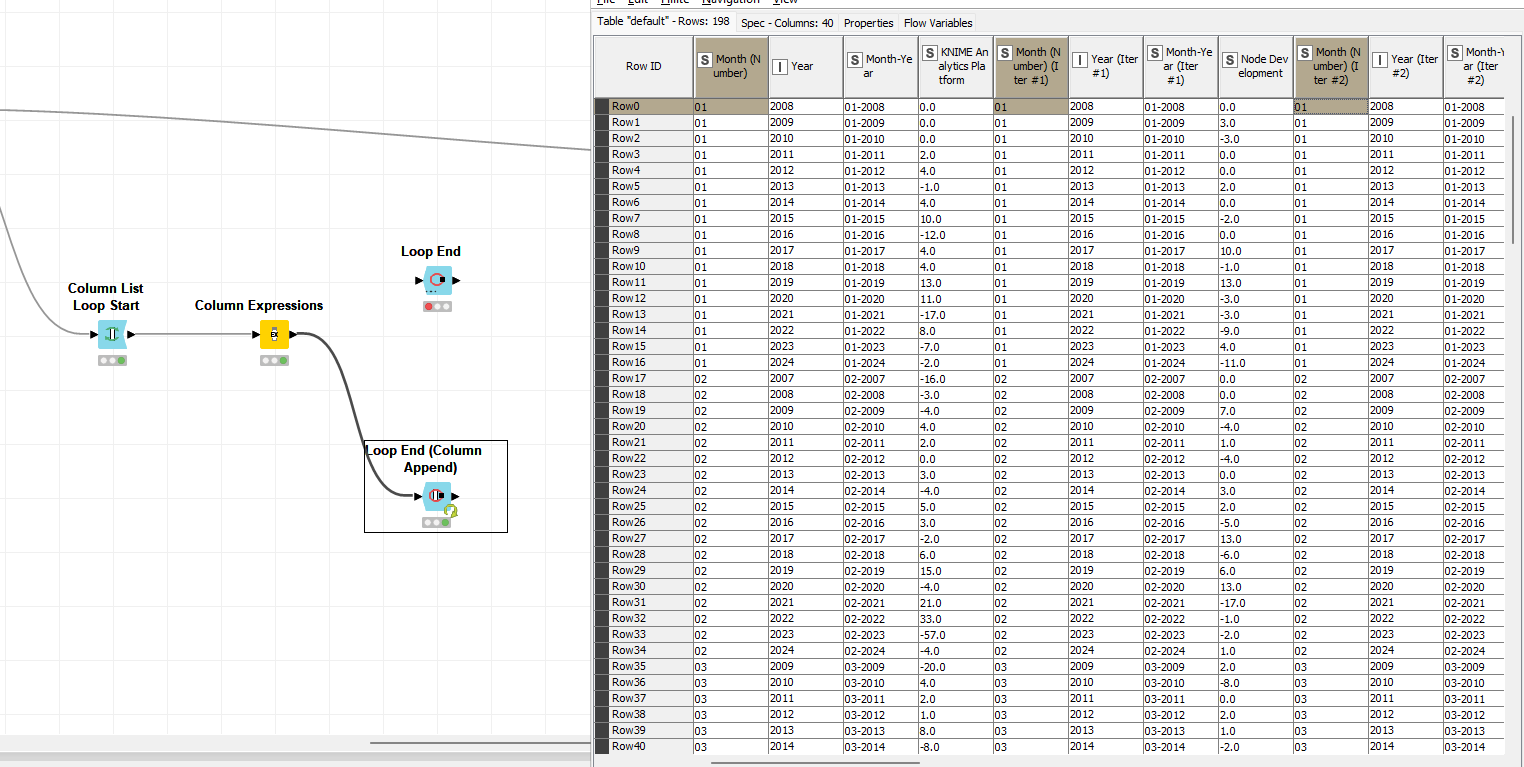Click the integer type icon in Year header
1524x767 pixels.
click(x=780, y=66)
